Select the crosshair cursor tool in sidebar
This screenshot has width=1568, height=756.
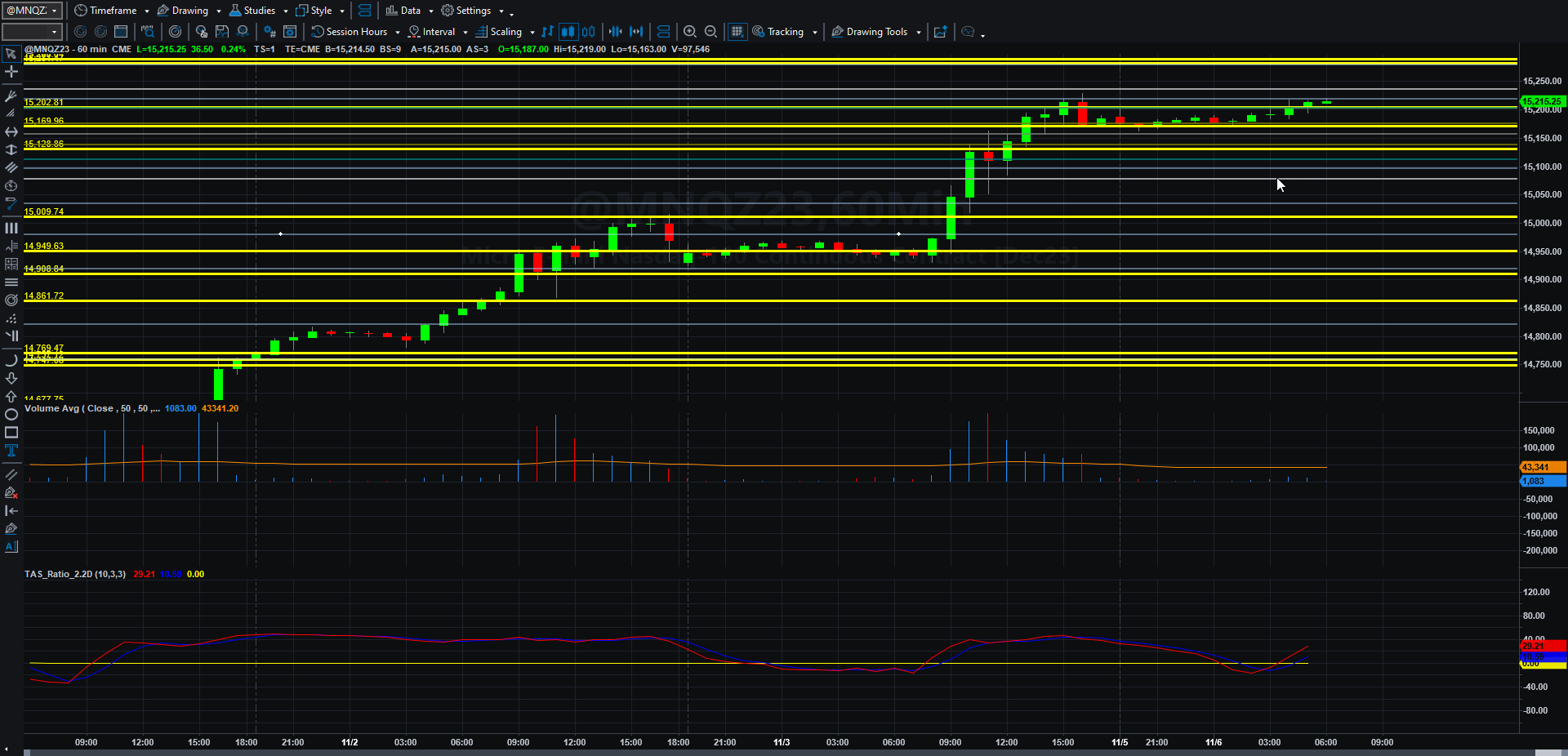coord(11,72)
